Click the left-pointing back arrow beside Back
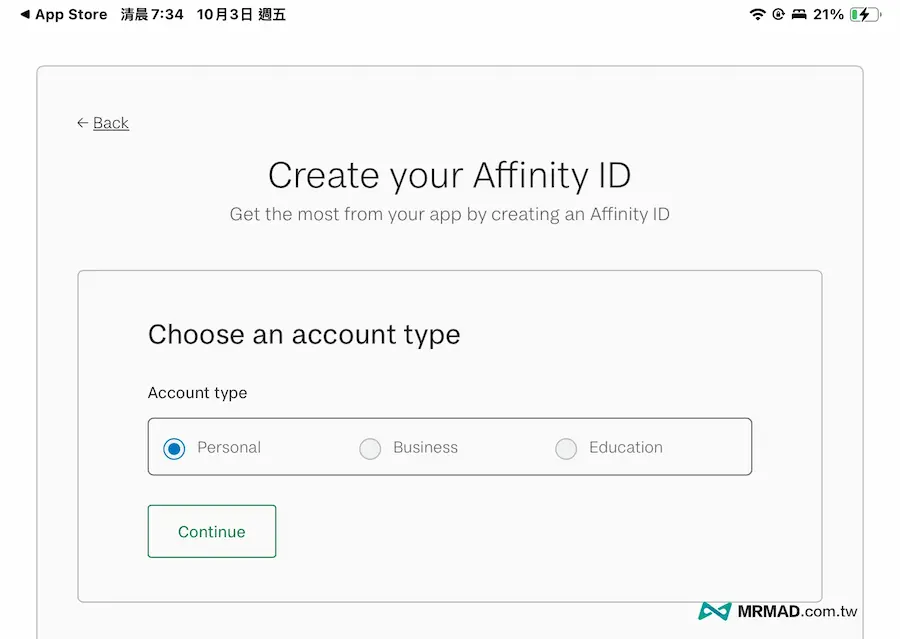This screenshot has width=900, height=639. coord(82,122)
